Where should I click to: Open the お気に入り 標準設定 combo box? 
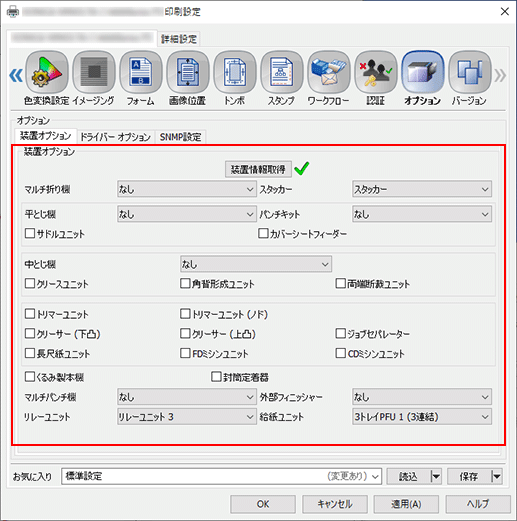[x=221, y=476]
